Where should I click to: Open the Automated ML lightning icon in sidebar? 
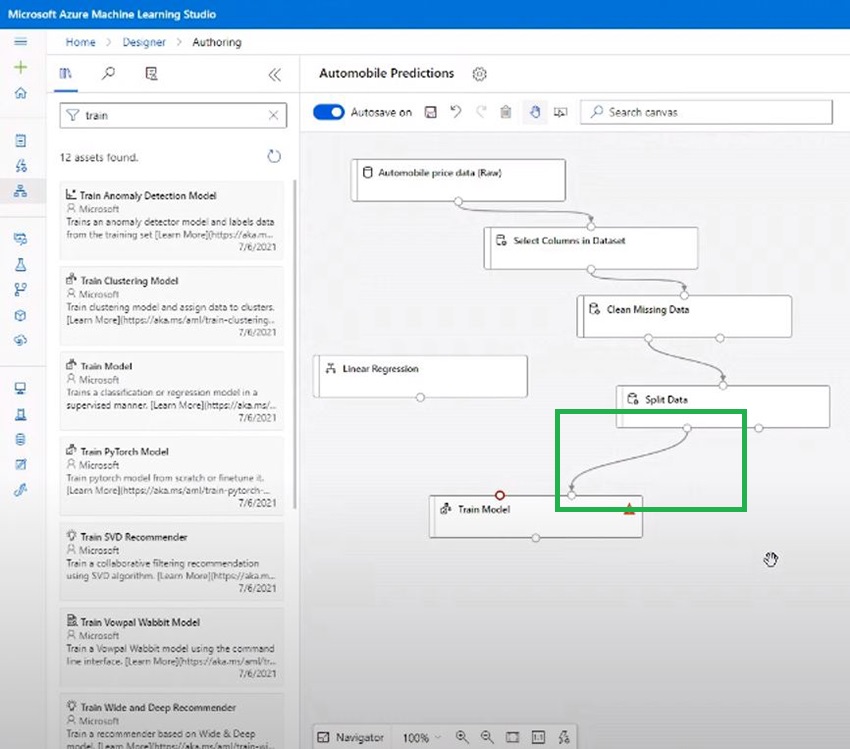21,166
